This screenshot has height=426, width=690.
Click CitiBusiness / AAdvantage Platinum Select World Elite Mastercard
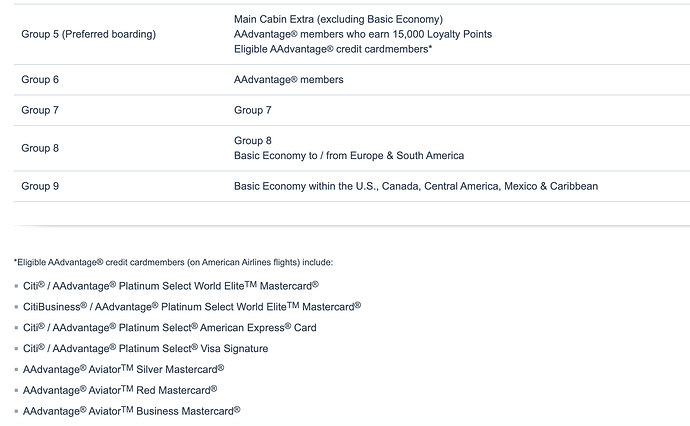click(x=192, y=306)
